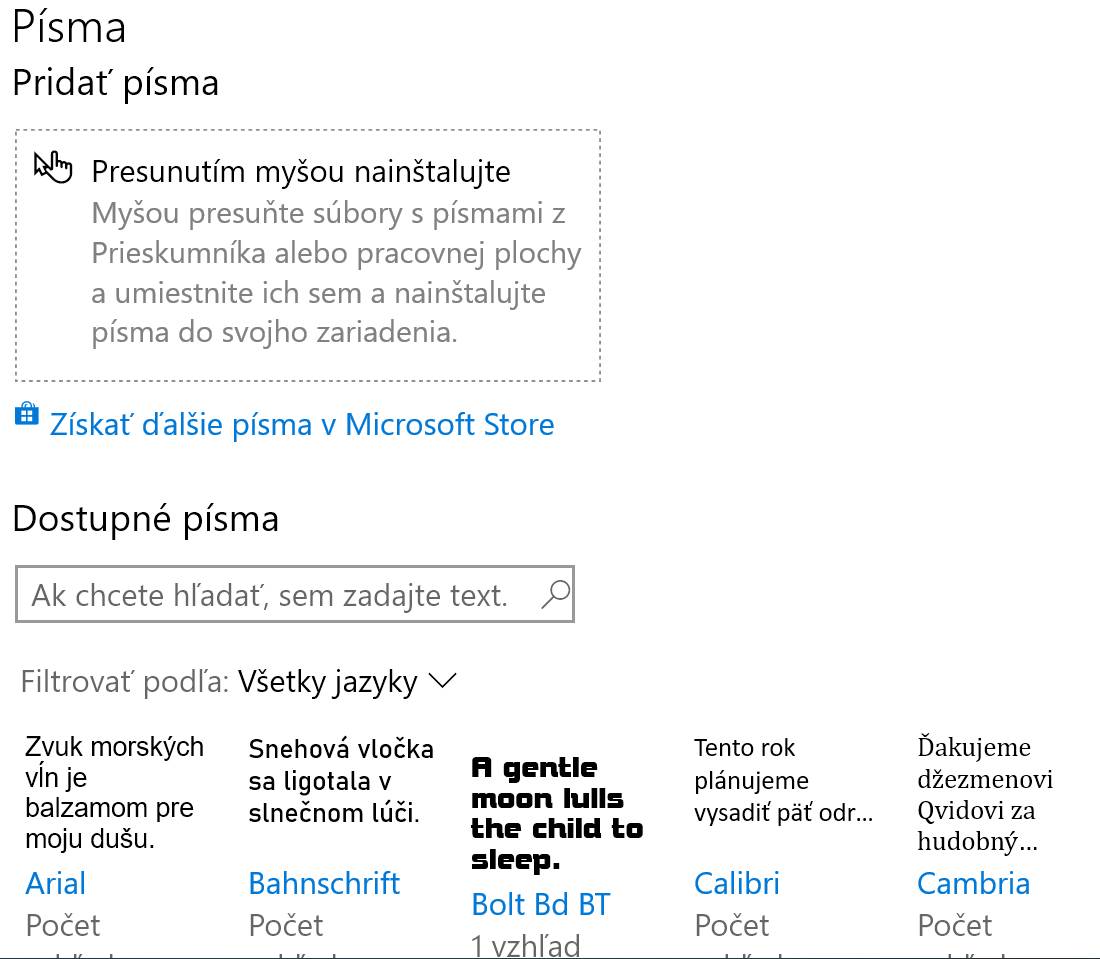Click the Filtrovať podľa label

coord(125,682)
